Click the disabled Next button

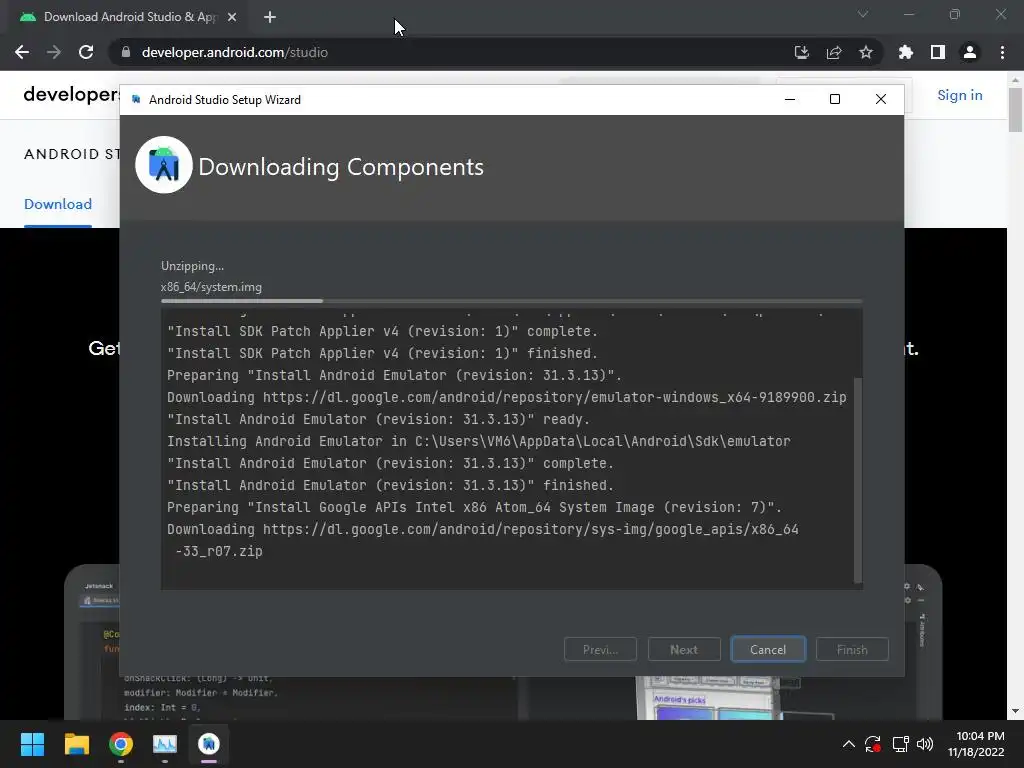[684, 649]
